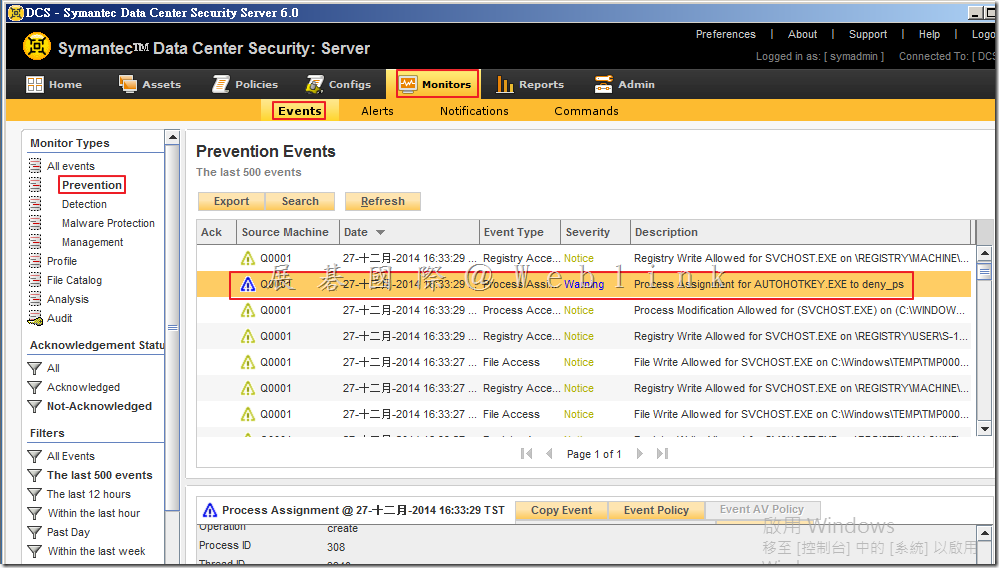Click funnel icon next to Acknowledged
The height and width of the screenshot is (568, 999).
coord(34,387)
